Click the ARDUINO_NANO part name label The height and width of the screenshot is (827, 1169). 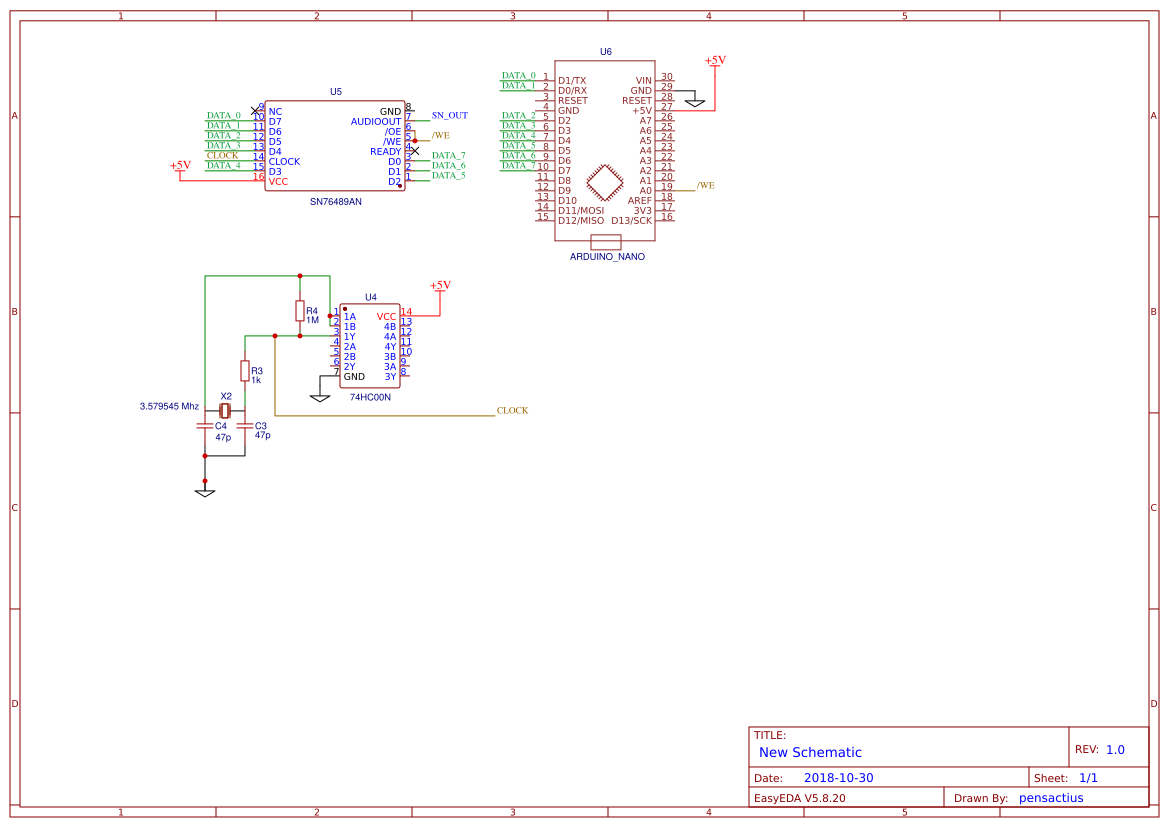pos(607,257)
